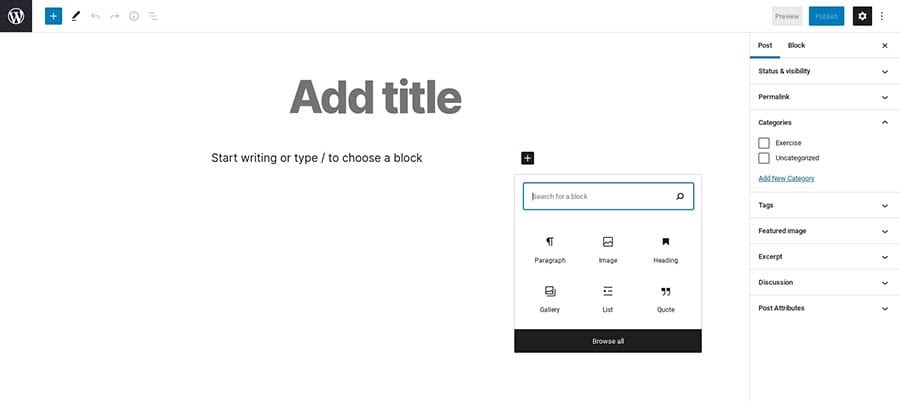This screenshot has width=900, height=401.
Task: Insert an Image block
Action: click(x=608, y=249)
